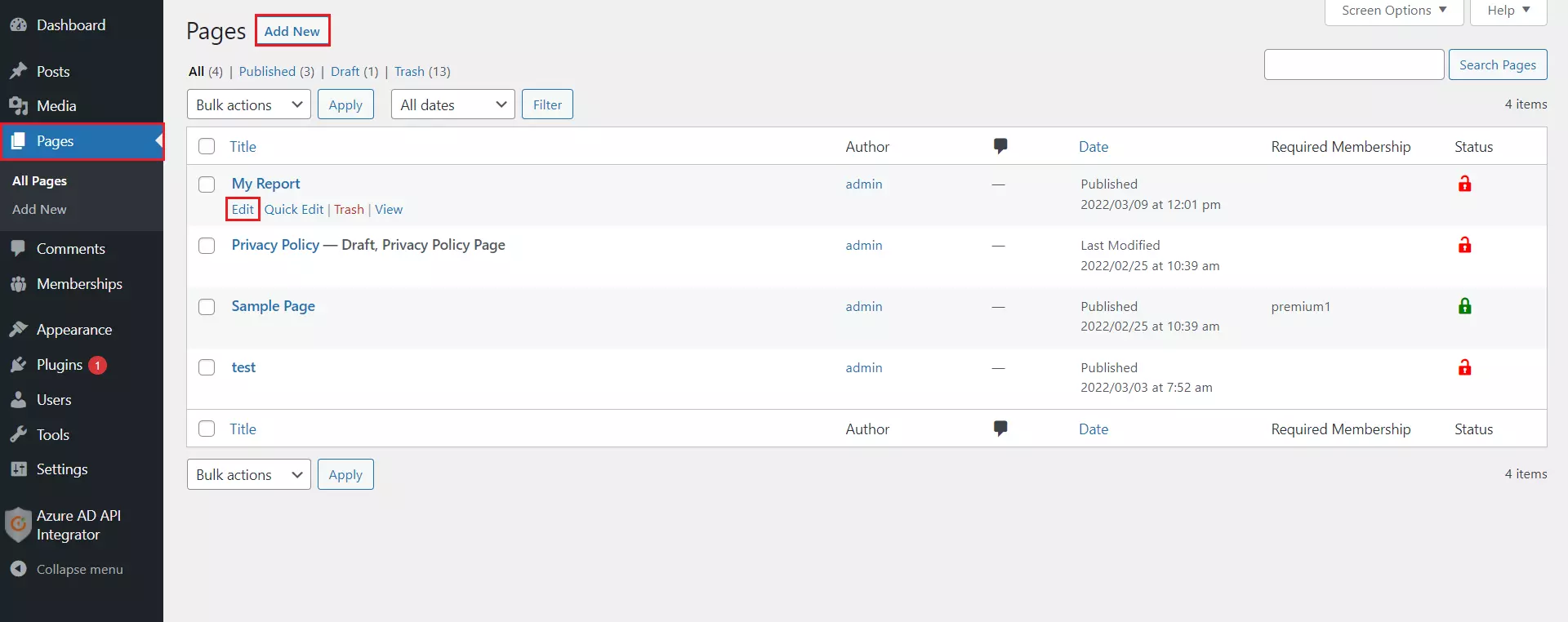Click the Azure AD API Integrator shield icon
The height and width of the screenshot is (622, 1568).
click(x=18, y=525)
